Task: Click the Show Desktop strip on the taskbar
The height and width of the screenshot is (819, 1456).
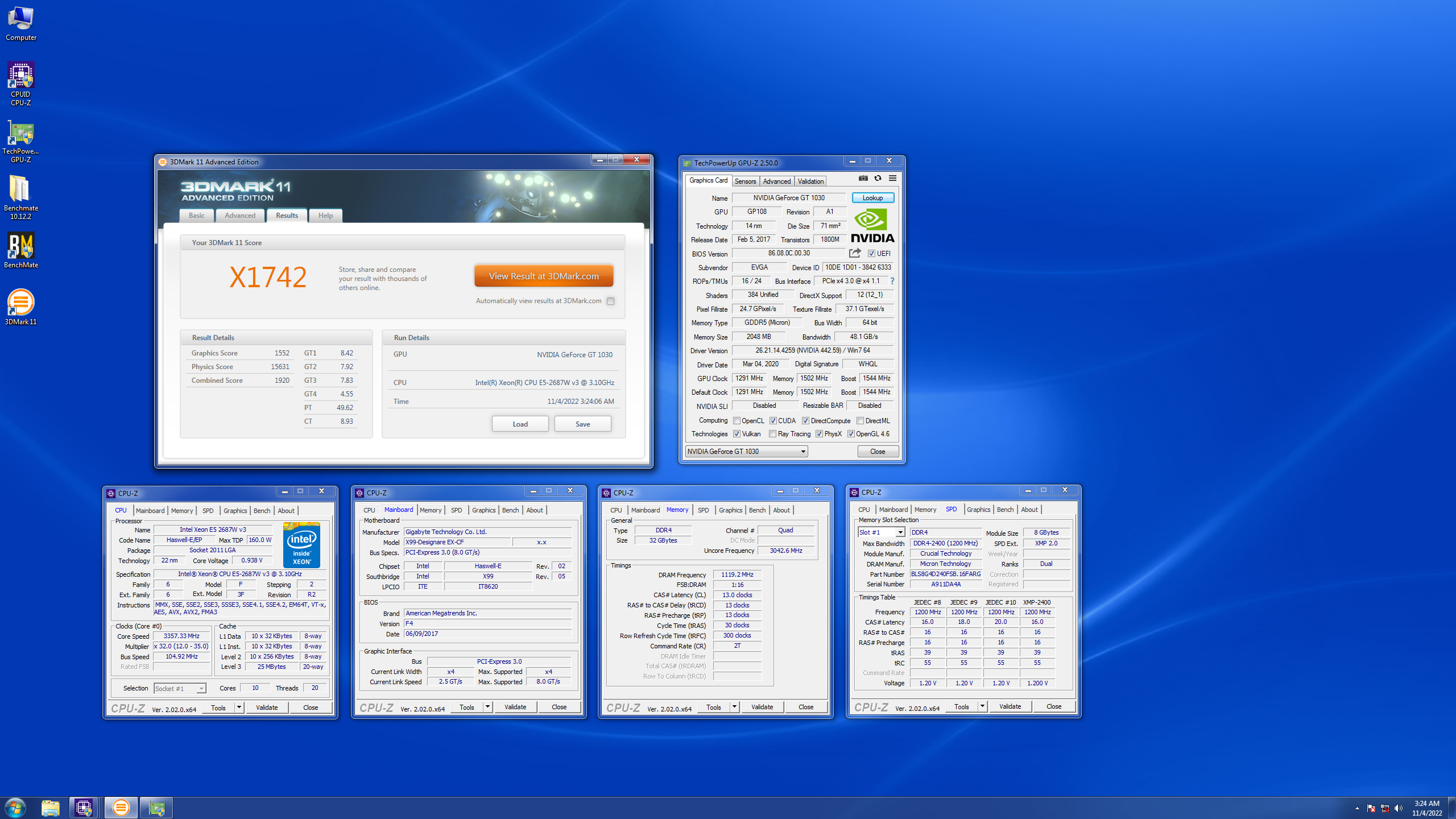Action: 1451,808
